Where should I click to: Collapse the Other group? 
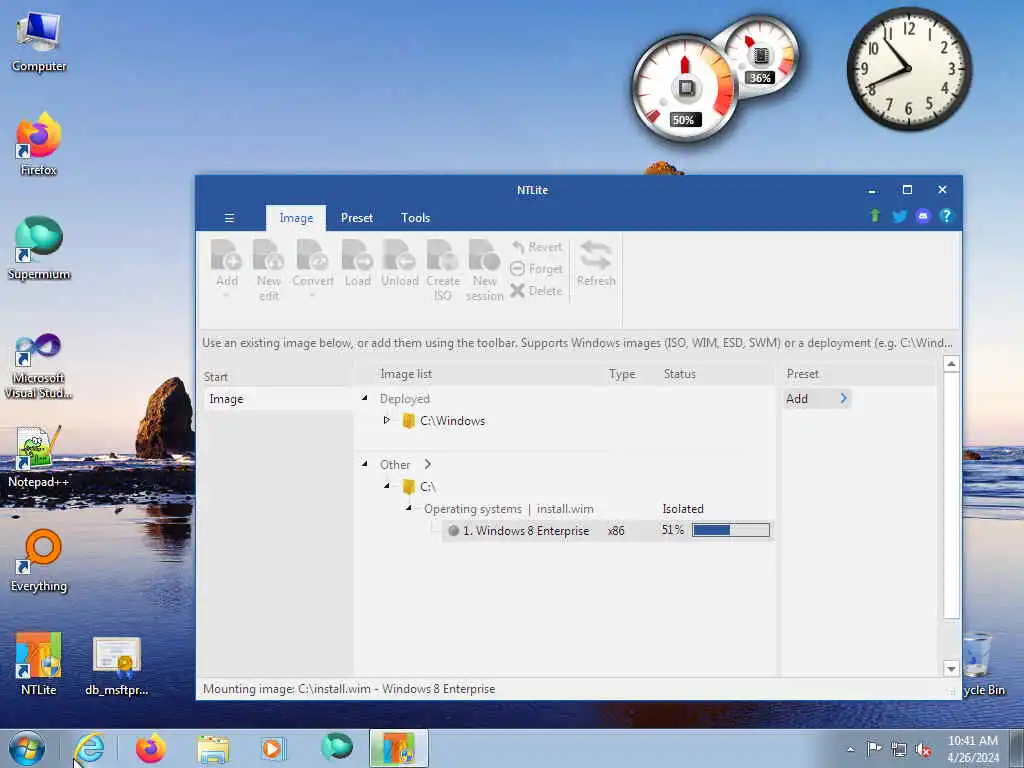[365, 464]
